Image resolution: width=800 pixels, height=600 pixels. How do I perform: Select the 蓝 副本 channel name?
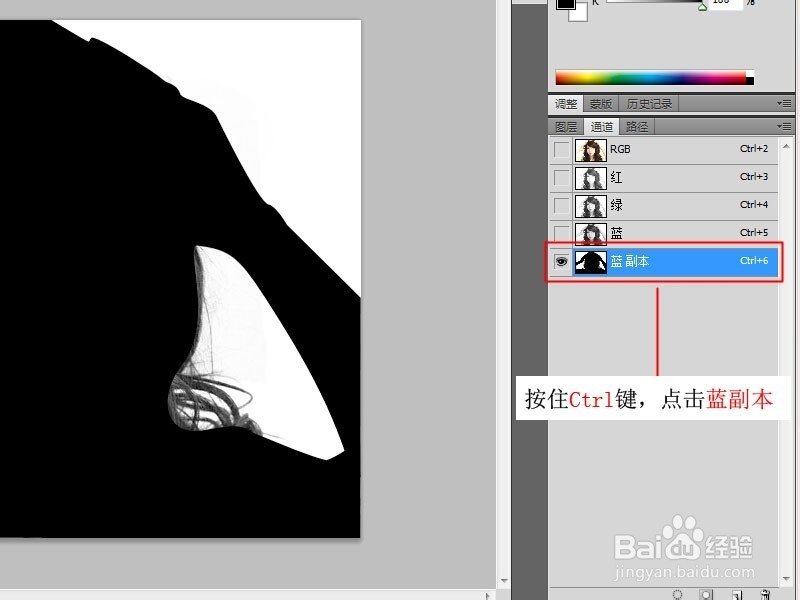630,261
